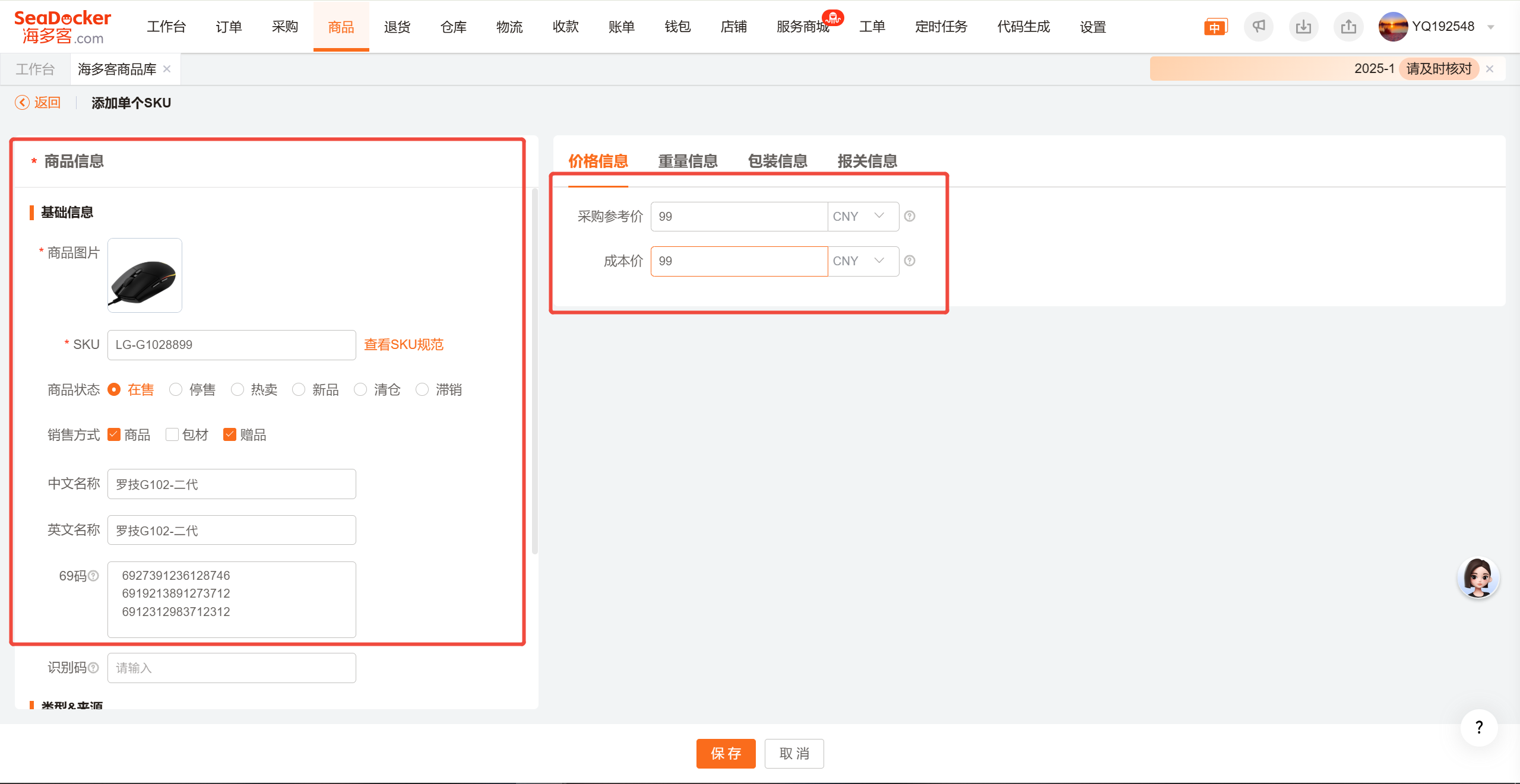Click the announcement megaphone icon
The height and width of the screenshot is (784, 1520).
point(1258,27)
